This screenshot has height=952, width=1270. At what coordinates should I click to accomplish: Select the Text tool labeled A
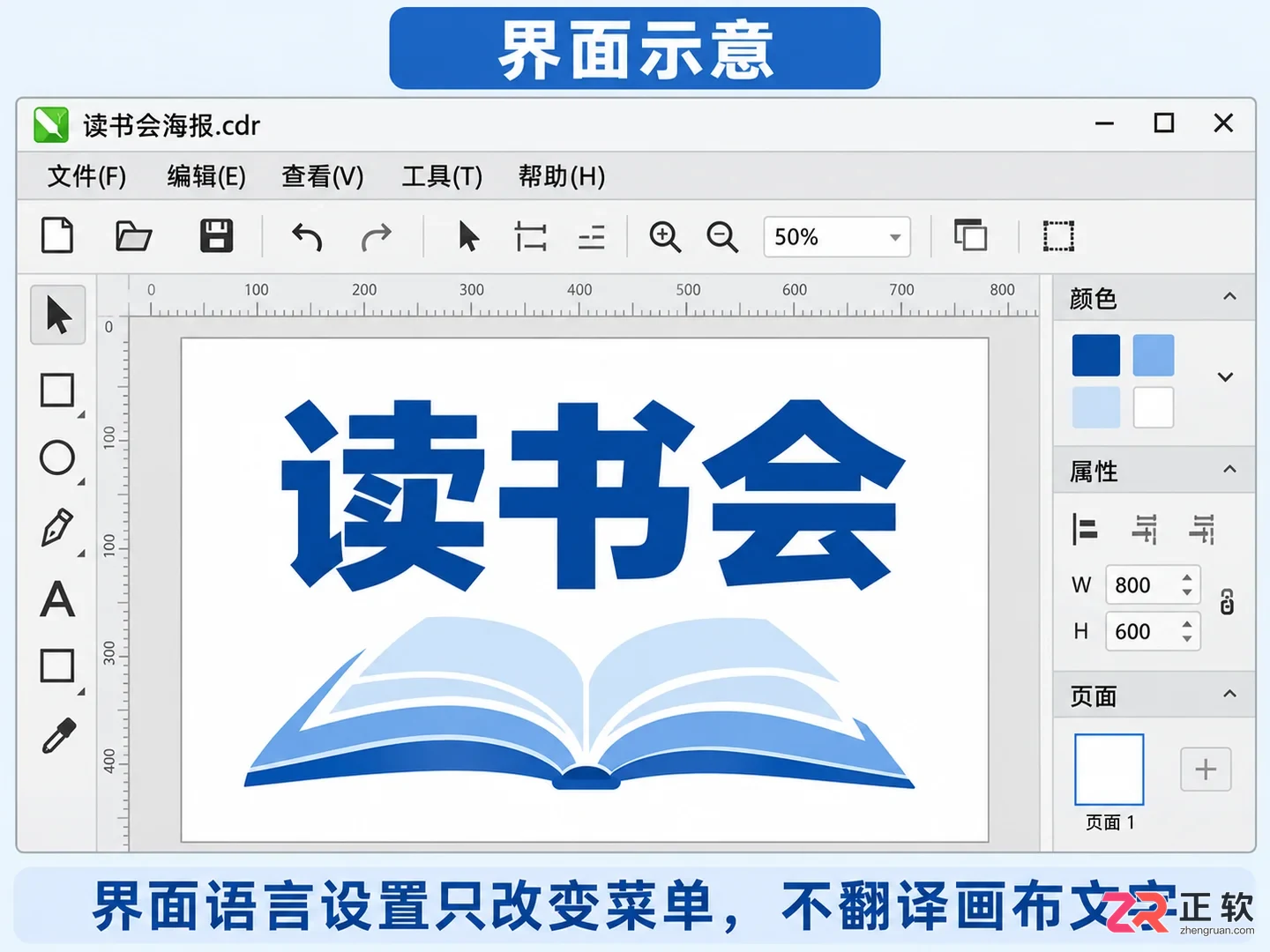(57, 599)
